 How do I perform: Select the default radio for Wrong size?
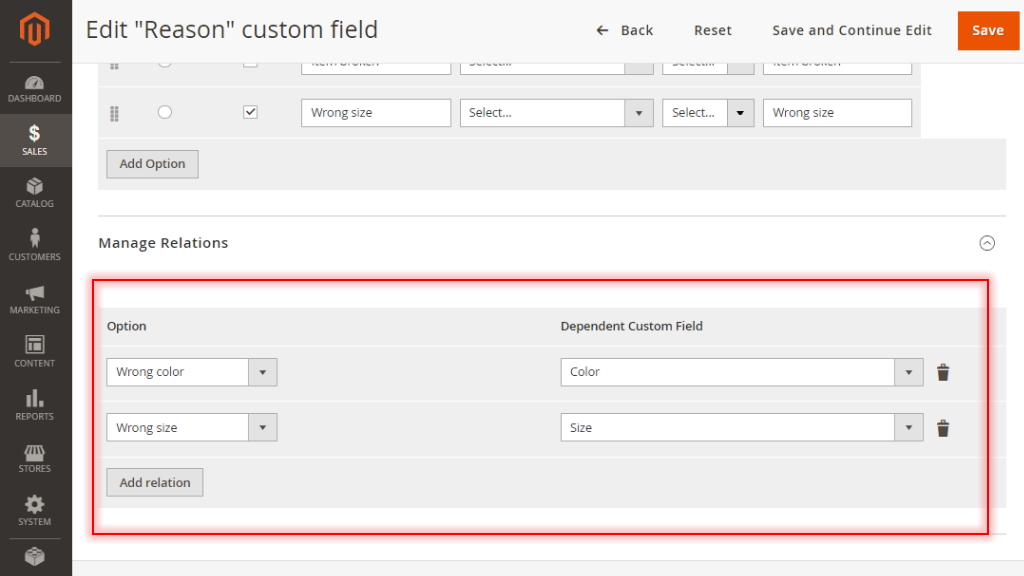click(x=165, y=112)
